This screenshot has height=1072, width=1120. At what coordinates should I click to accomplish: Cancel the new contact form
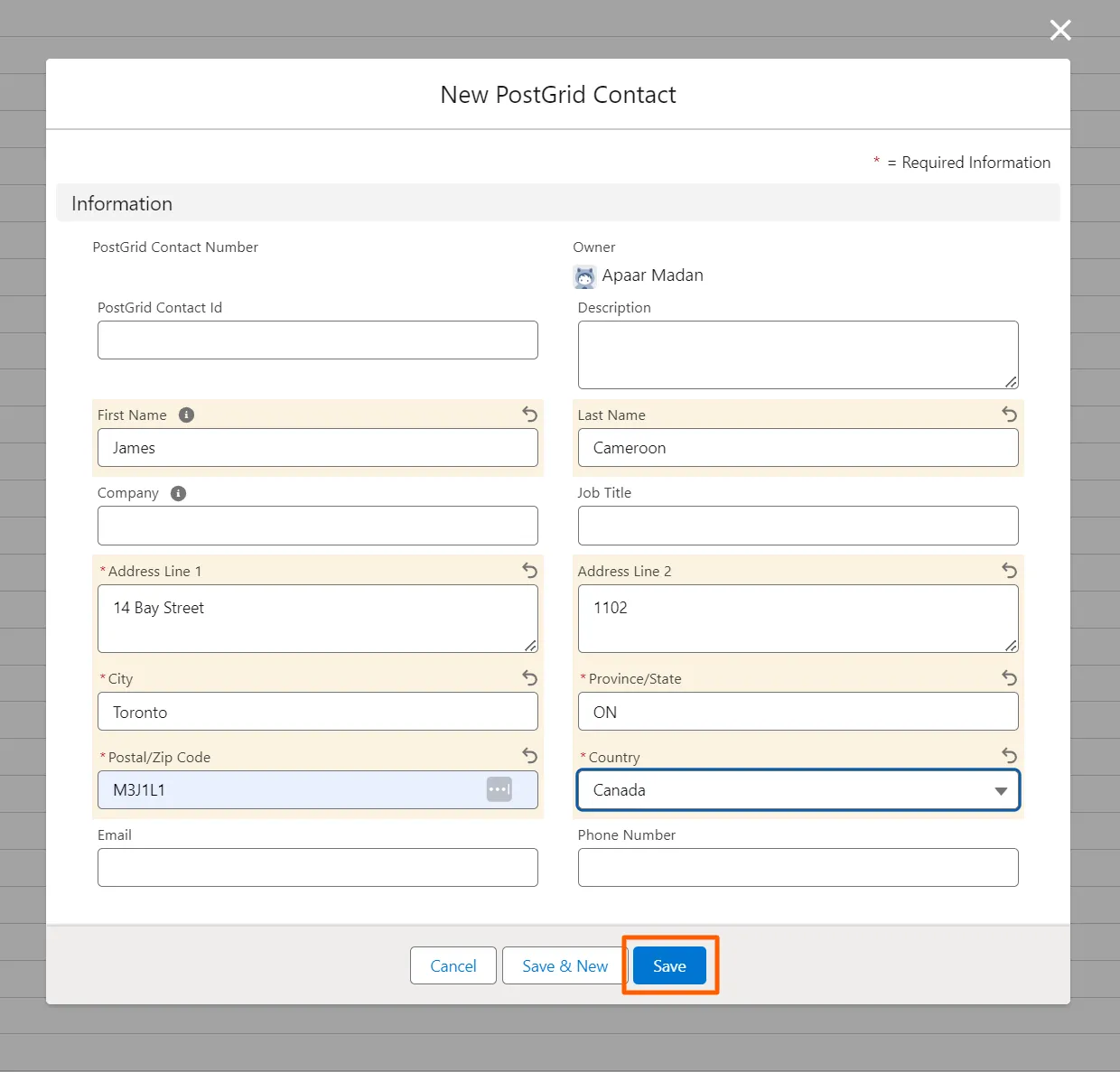(453, 966)
